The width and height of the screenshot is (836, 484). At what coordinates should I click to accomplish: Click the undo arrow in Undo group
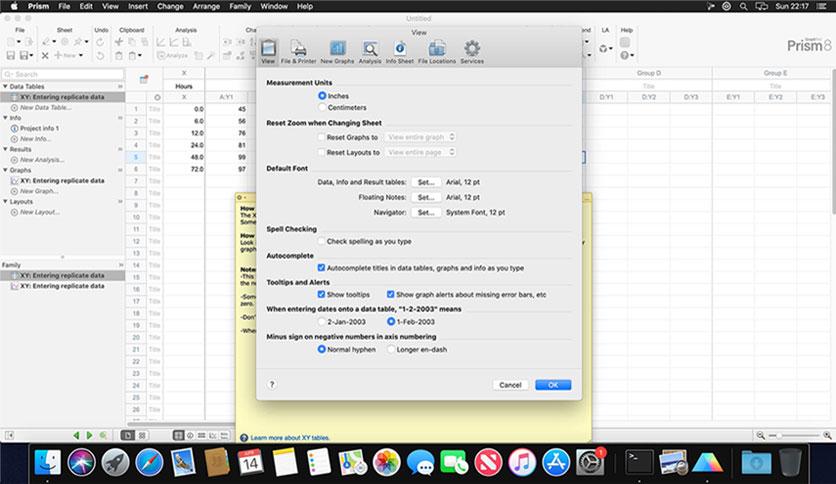(x=100, y=55)
